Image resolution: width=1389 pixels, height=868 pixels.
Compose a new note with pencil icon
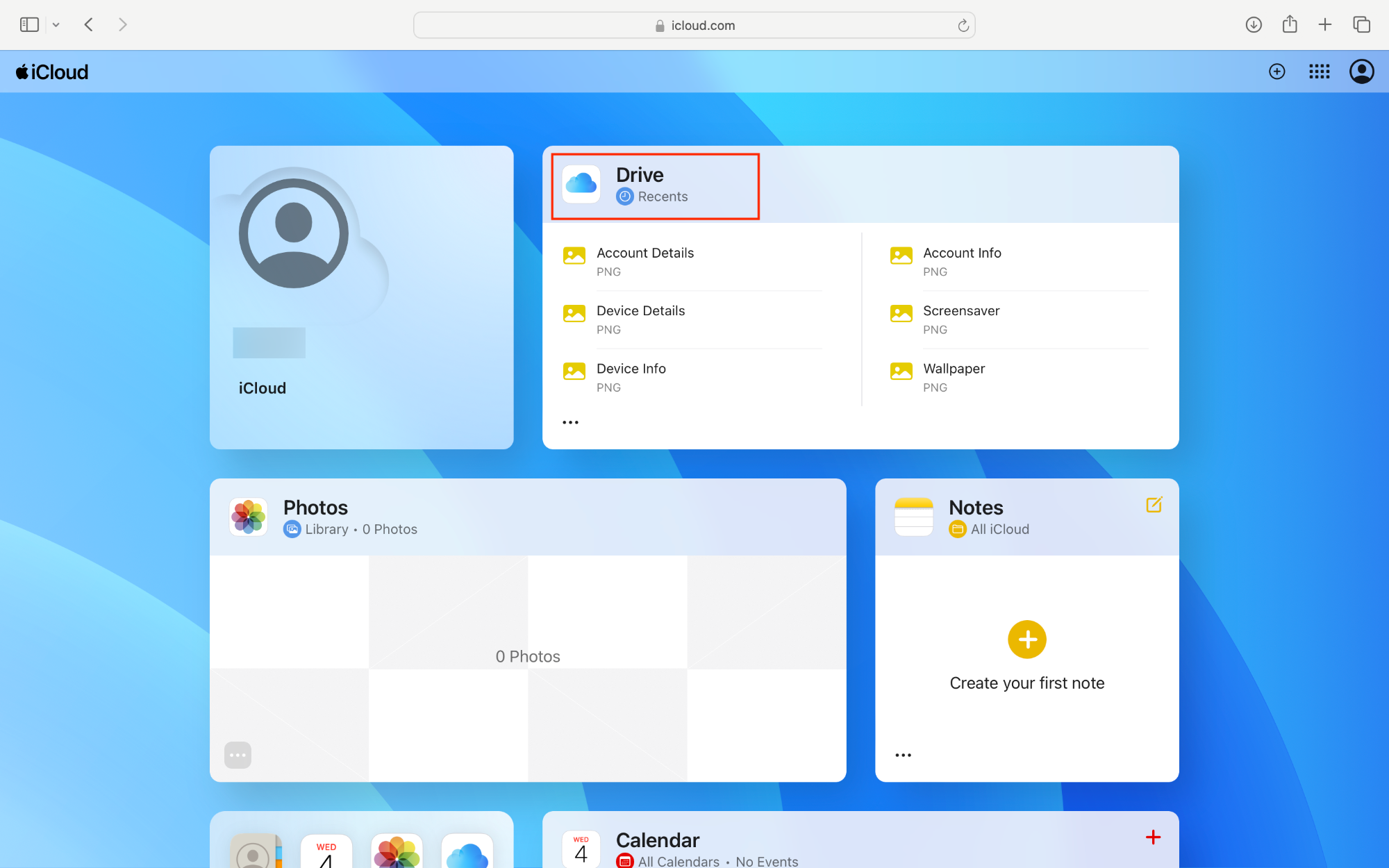click(1154, 505)
